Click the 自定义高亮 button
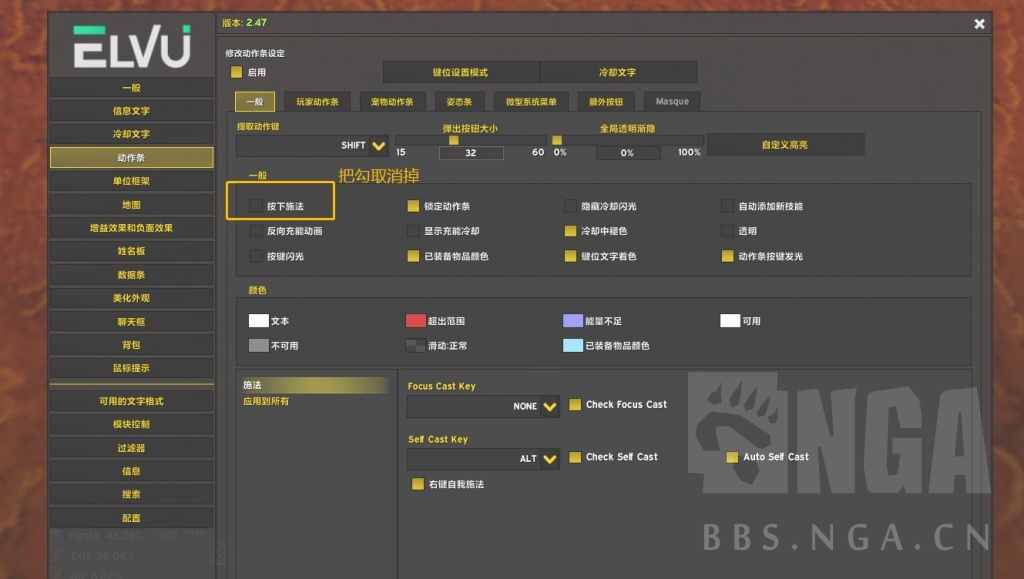Screen dimensions: 1024x579 [x=786, y=144]
